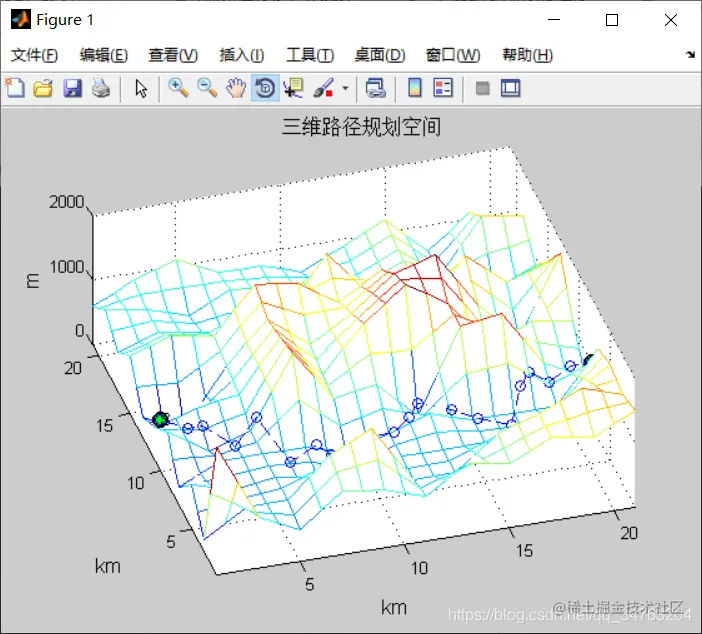Open the 工具(T) menu
The height and width of the screenshot is (634, 702).
(x=310, y=55)
